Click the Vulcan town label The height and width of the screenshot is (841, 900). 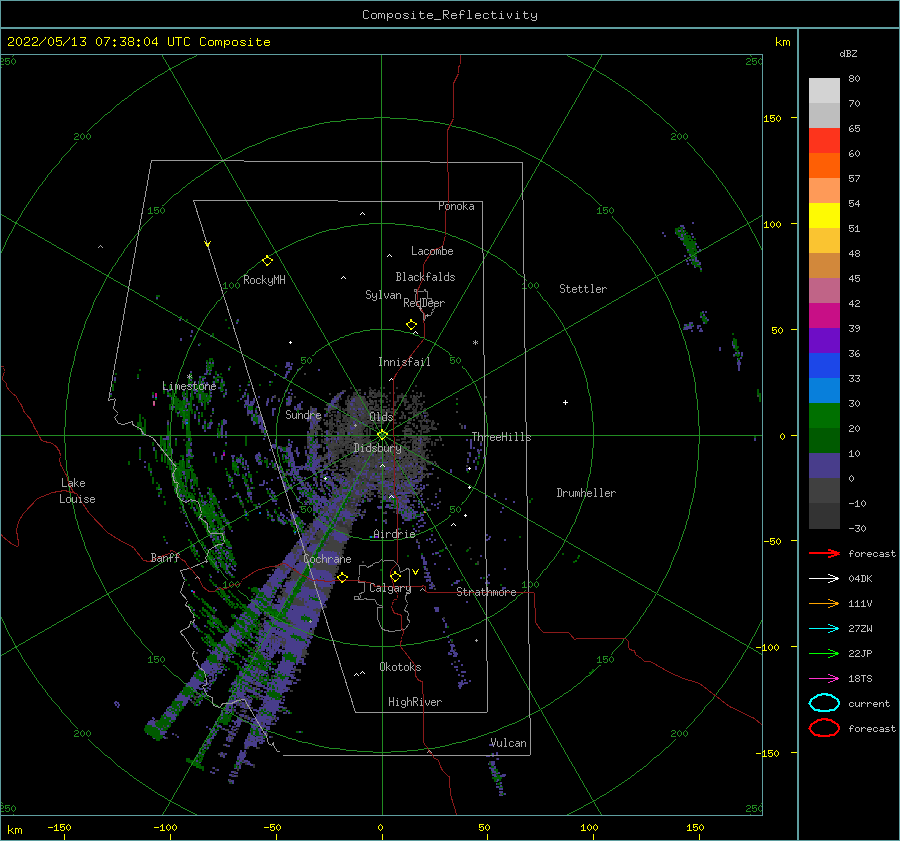tap(508, 743)
